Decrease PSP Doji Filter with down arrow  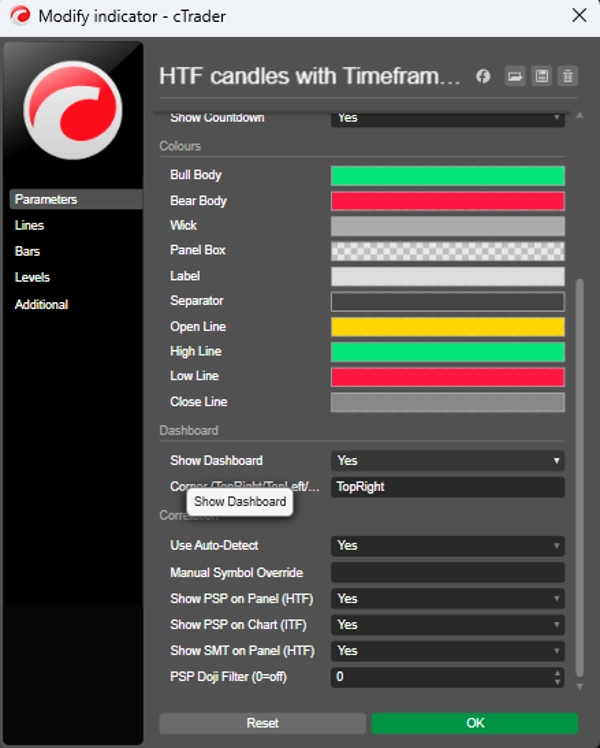coord(558,682)
